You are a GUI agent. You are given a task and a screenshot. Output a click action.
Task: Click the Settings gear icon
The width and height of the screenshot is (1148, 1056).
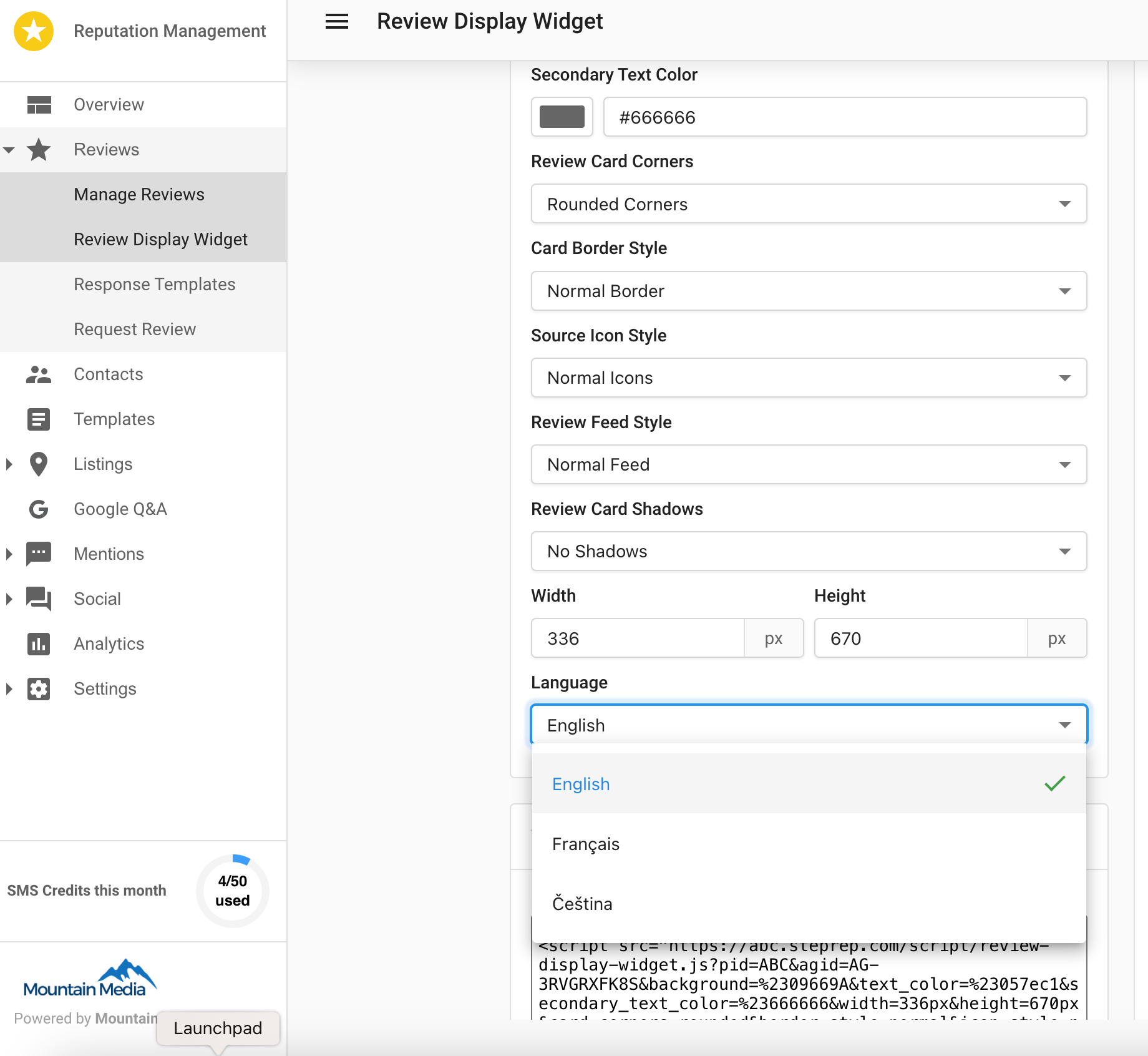tap(39, 689)
